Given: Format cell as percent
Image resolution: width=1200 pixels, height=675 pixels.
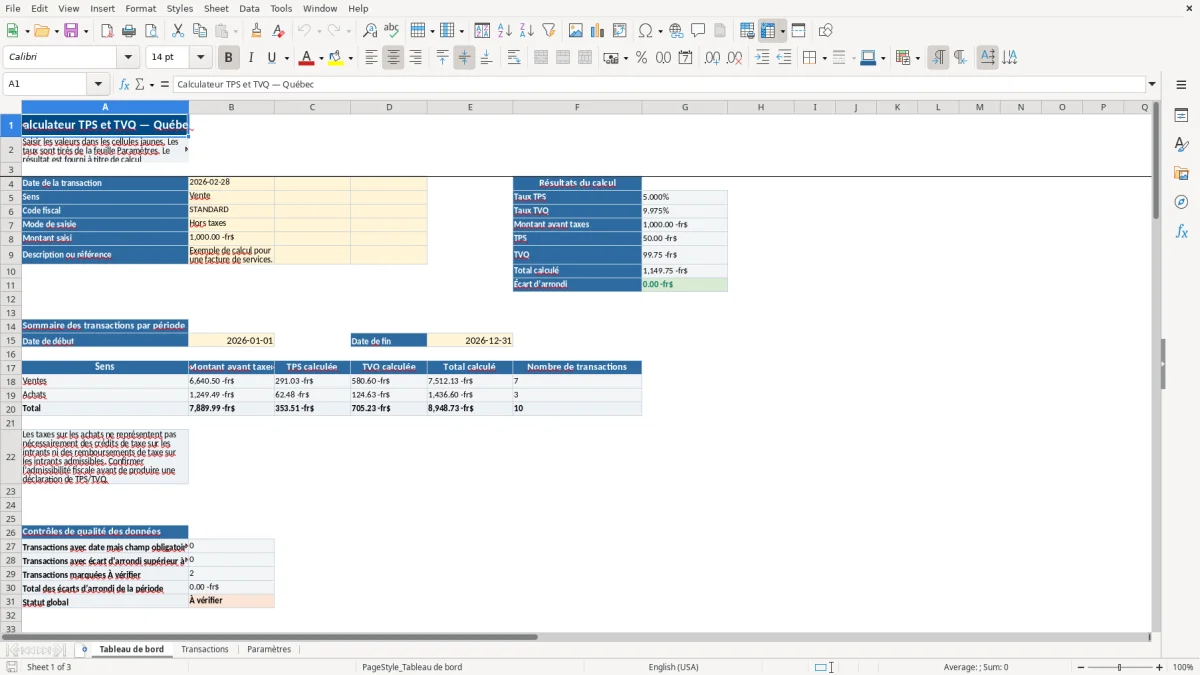Looking at the screenshot, I should point(641,58).
